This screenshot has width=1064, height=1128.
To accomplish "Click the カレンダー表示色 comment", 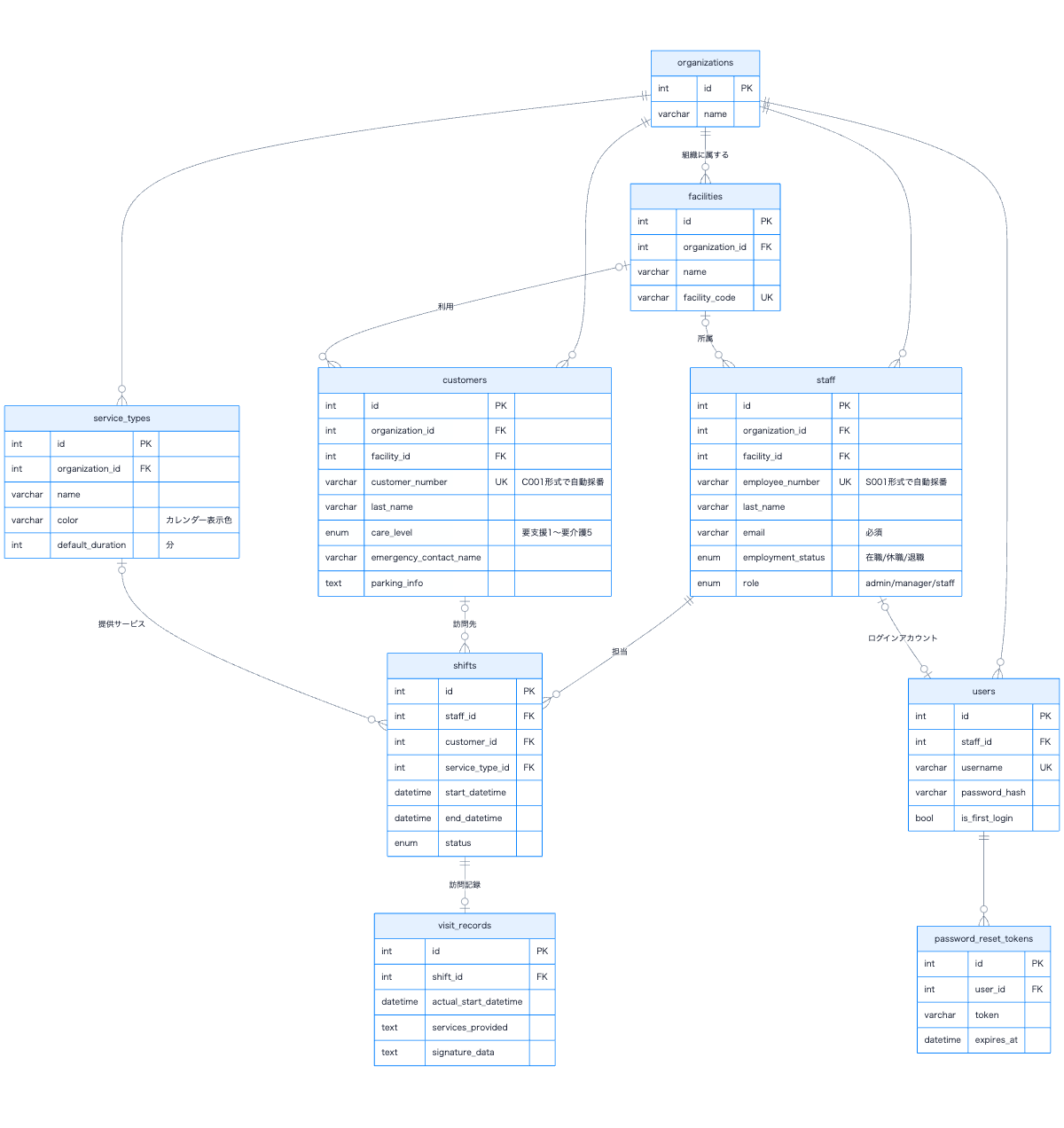I will point(199,521).
